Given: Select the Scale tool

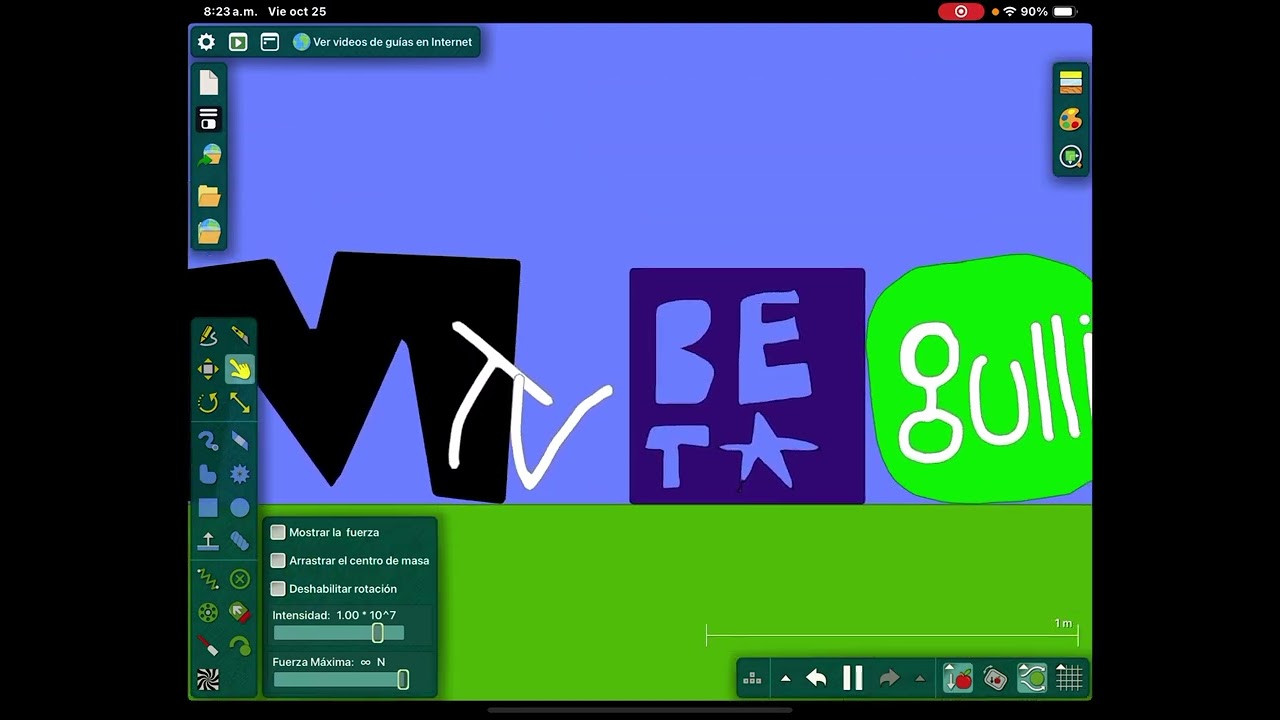Looking at the screenshot, I should pyautogui.click(x=240, y=402).
